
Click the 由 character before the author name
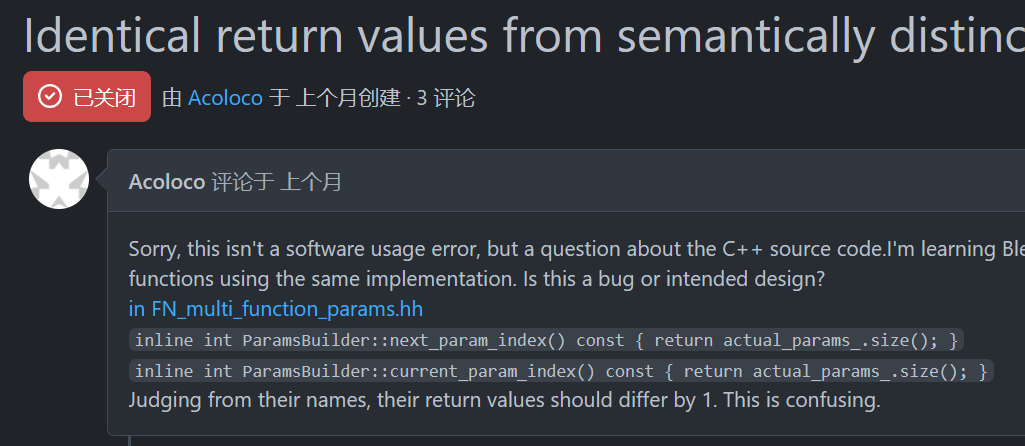click(x=172, y=97)
